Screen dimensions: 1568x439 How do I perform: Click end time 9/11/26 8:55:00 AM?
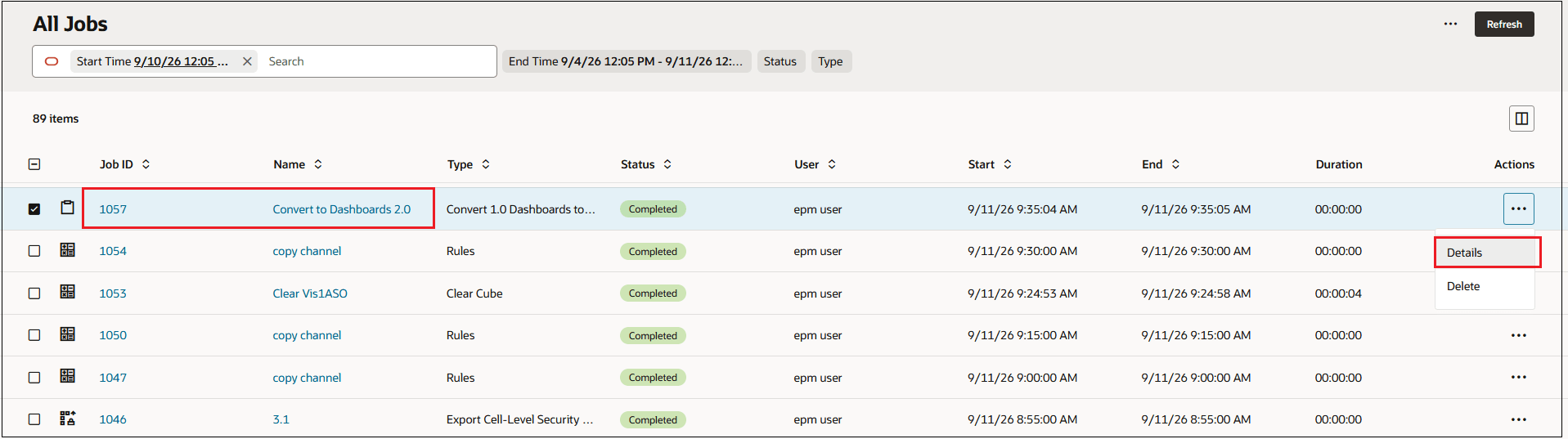click(1196, 419)
